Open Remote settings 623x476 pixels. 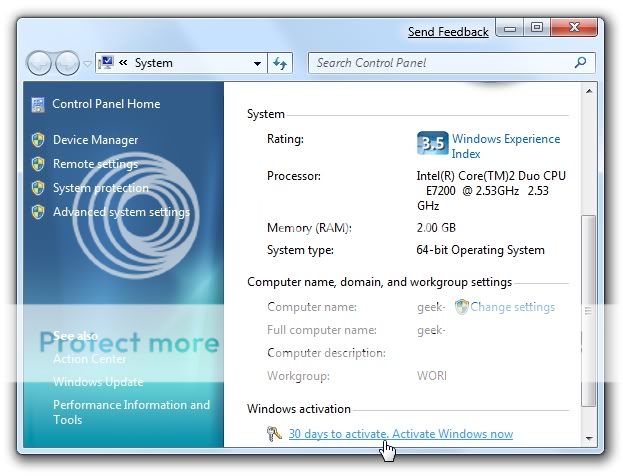95,164
